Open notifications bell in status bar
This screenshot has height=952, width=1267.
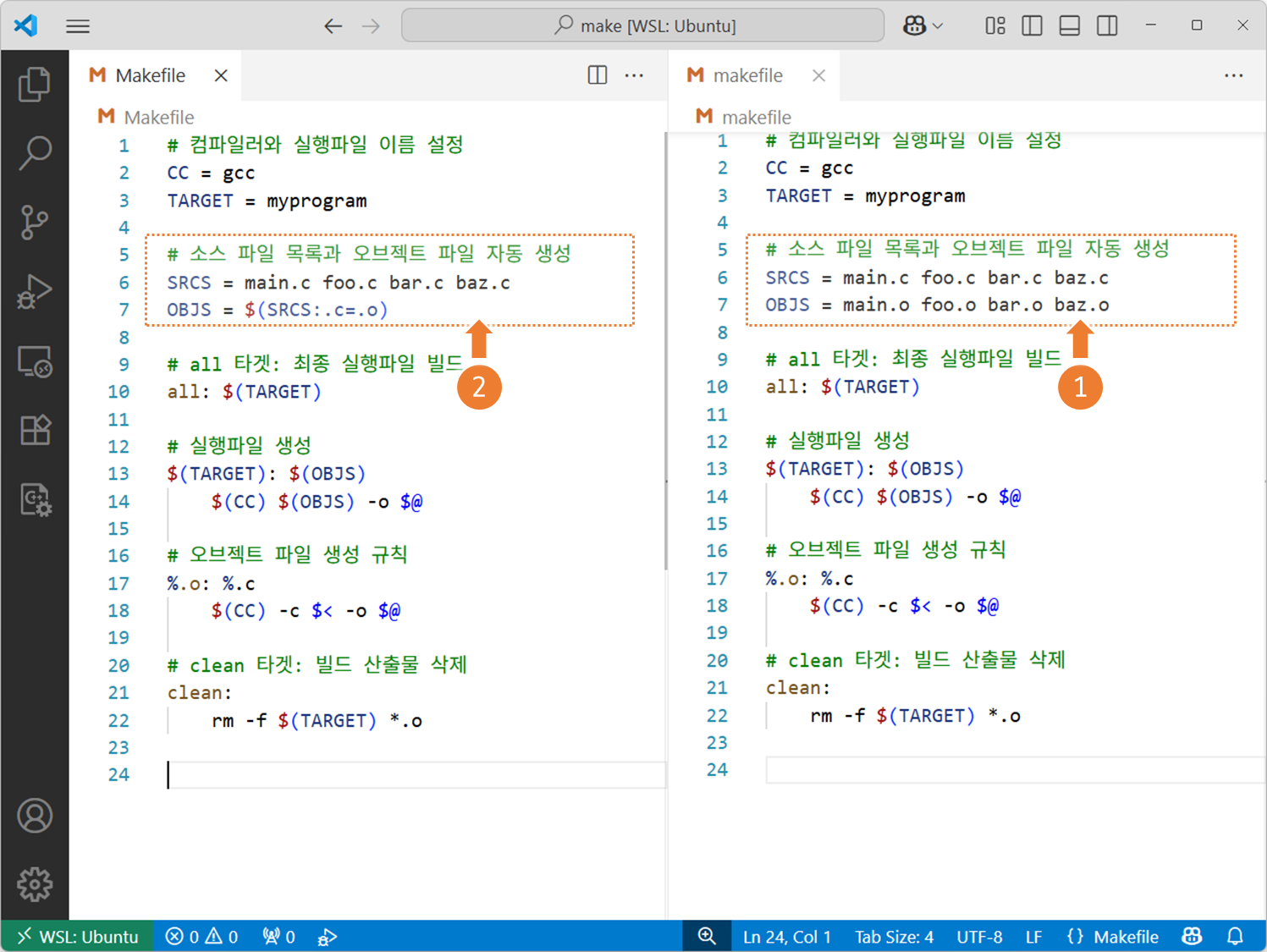(x=1236, y=936)
